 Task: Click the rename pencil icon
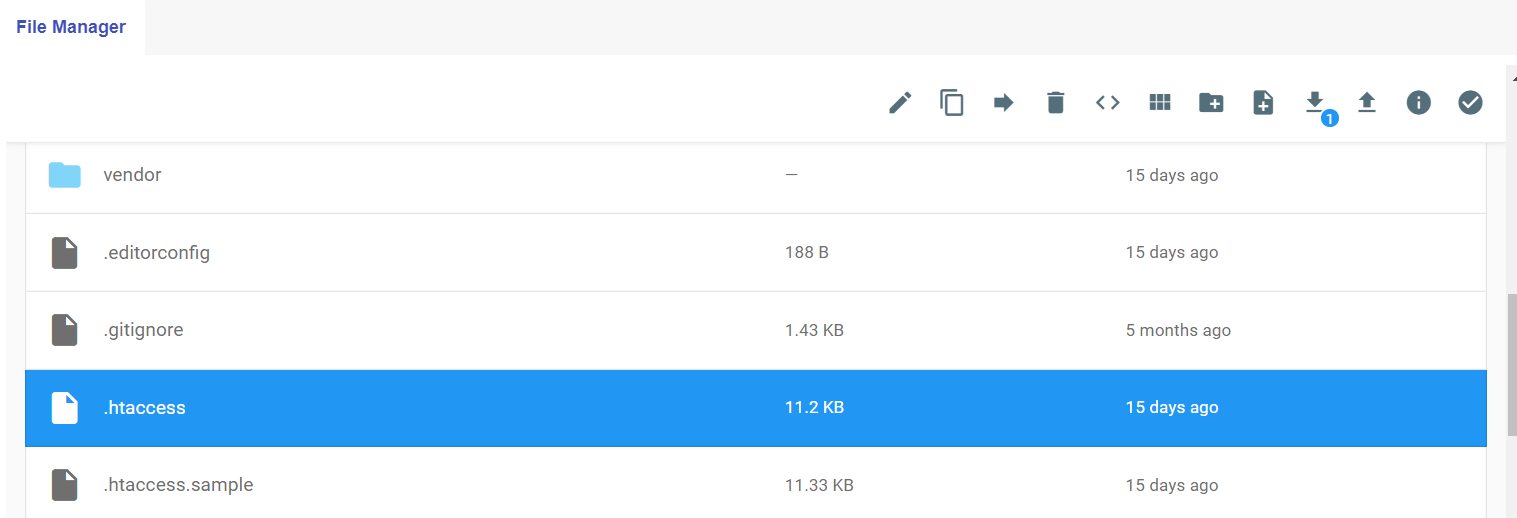[900, 102]
